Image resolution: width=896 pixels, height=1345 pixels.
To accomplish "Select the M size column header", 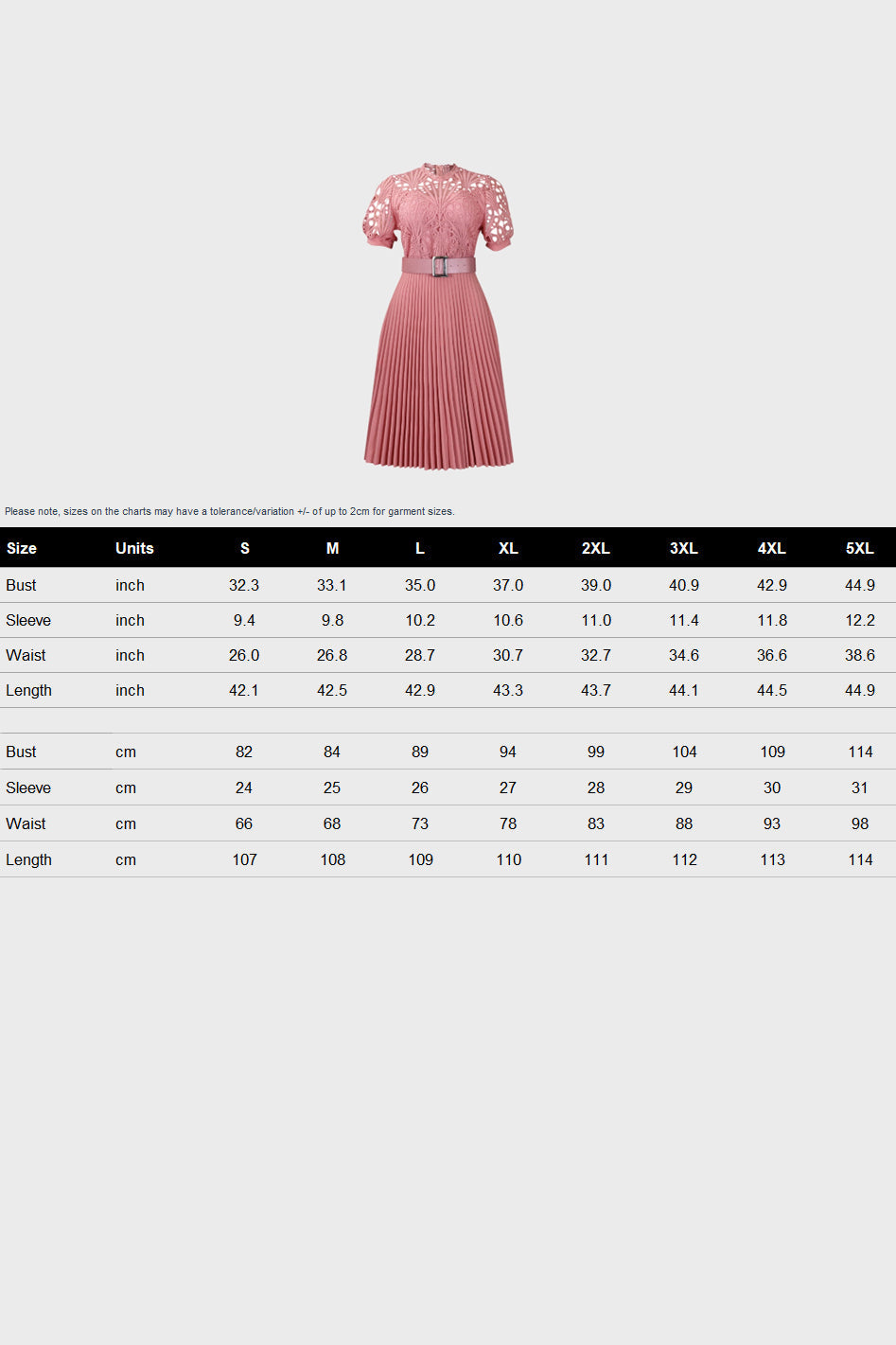I will [x=332, y=548].
